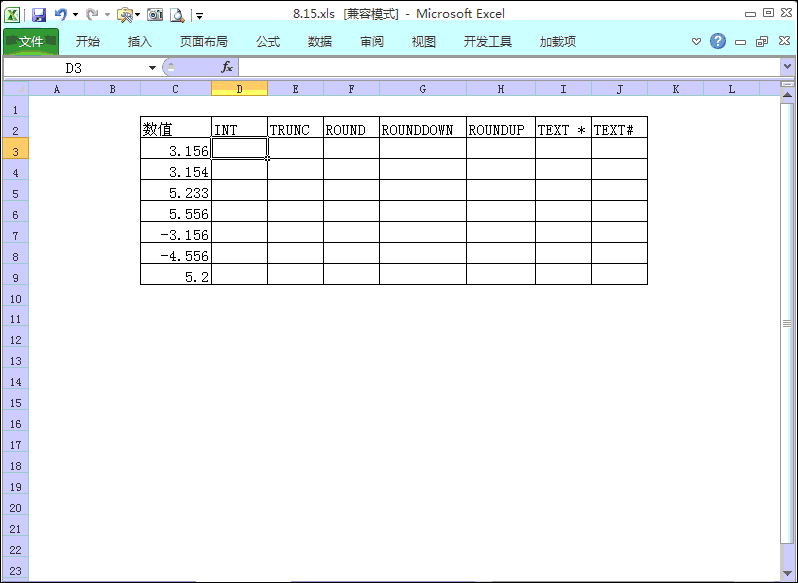The height and width of the screenshot is (583, 798).
Task: Select the cell containing 5.2
Action: (x=176, y=274)
